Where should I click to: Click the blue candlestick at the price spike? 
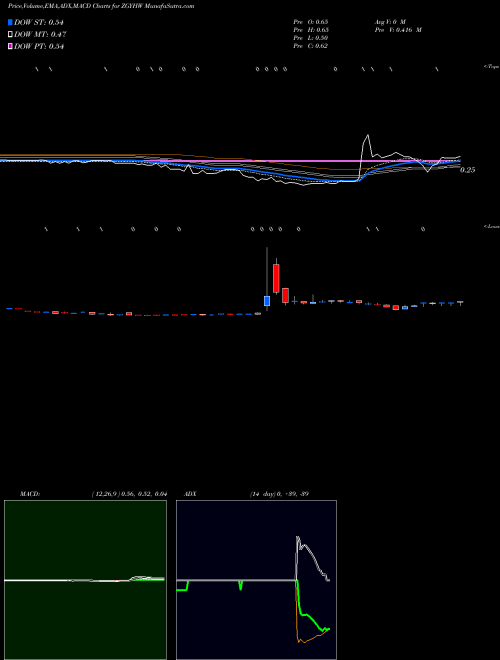[x=267, y=301]
